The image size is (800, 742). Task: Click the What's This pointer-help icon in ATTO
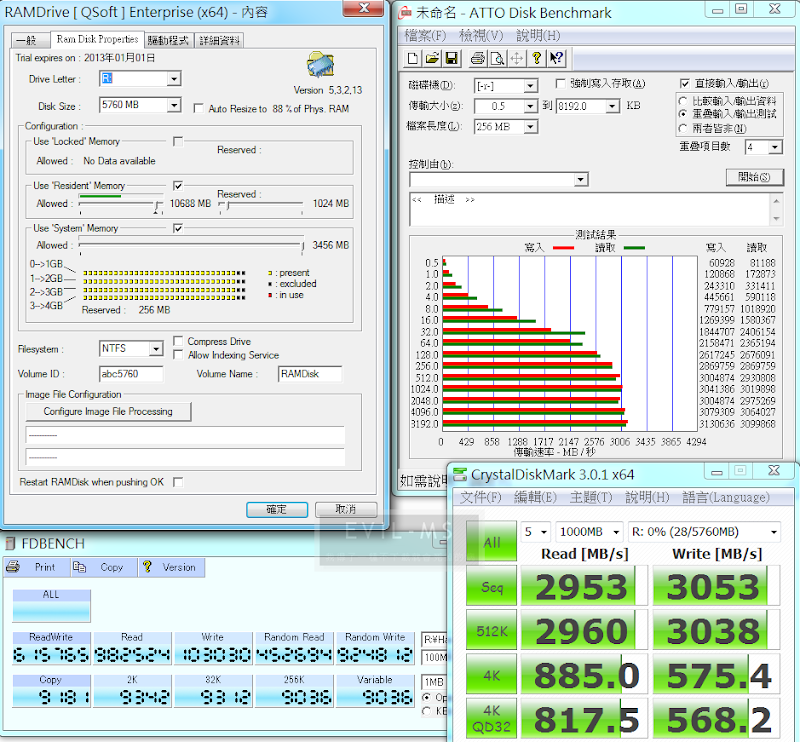556,59
